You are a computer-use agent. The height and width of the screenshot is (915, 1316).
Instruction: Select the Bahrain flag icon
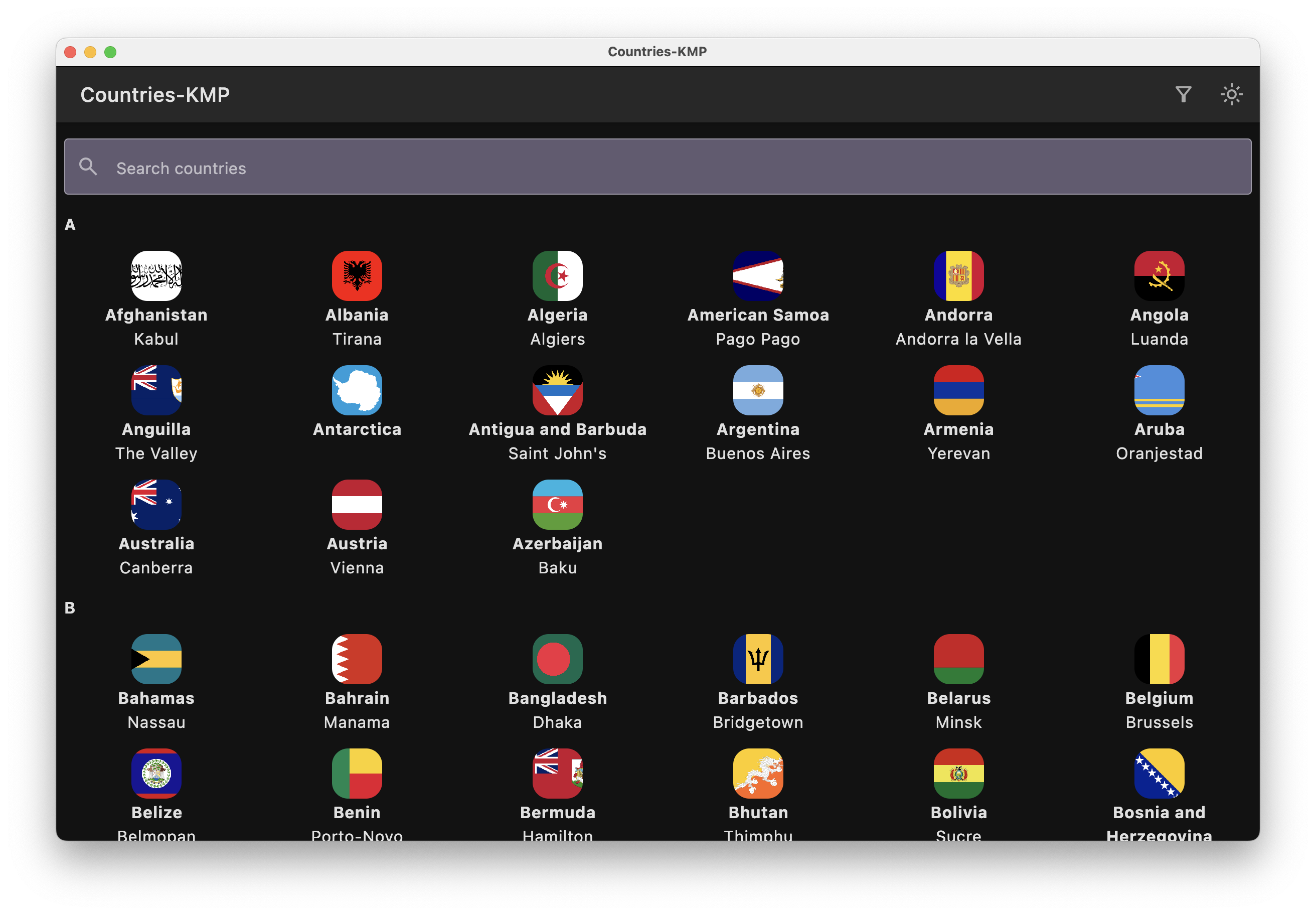(x=357, y=659)
